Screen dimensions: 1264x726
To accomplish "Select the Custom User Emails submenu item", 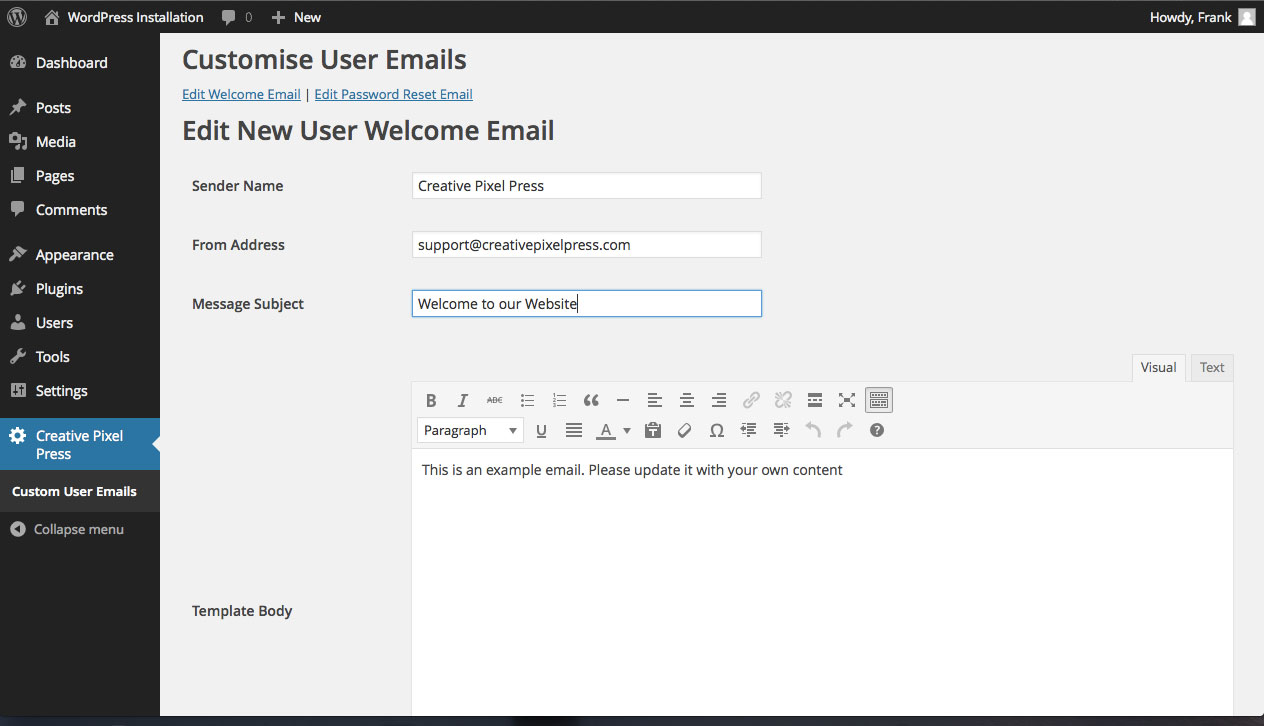I will click(74, 492).
